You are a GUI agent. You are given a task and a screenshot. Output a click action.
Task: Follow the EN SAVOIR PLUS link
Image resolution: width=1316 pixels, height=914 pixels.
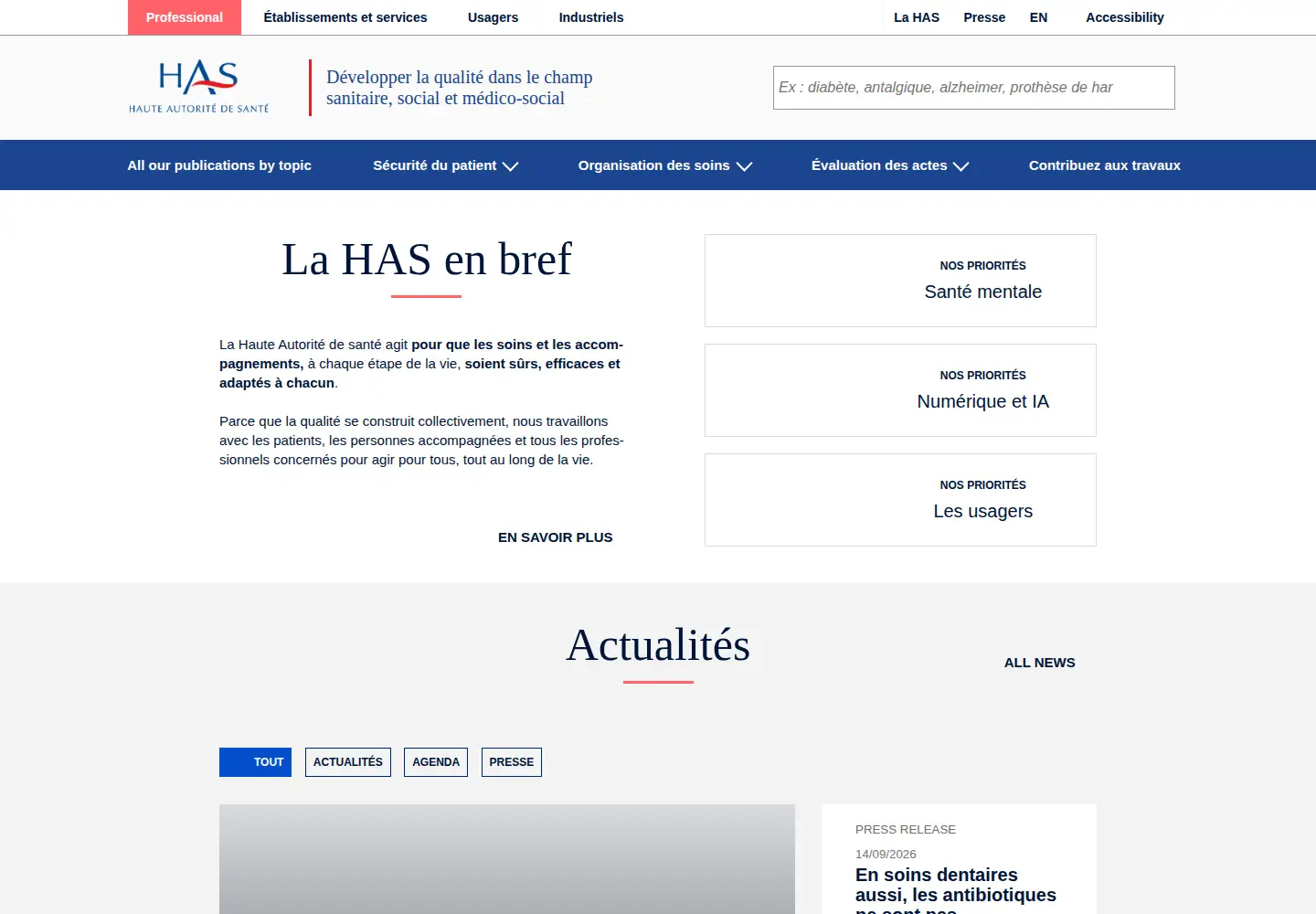click(x=556, y=537)
